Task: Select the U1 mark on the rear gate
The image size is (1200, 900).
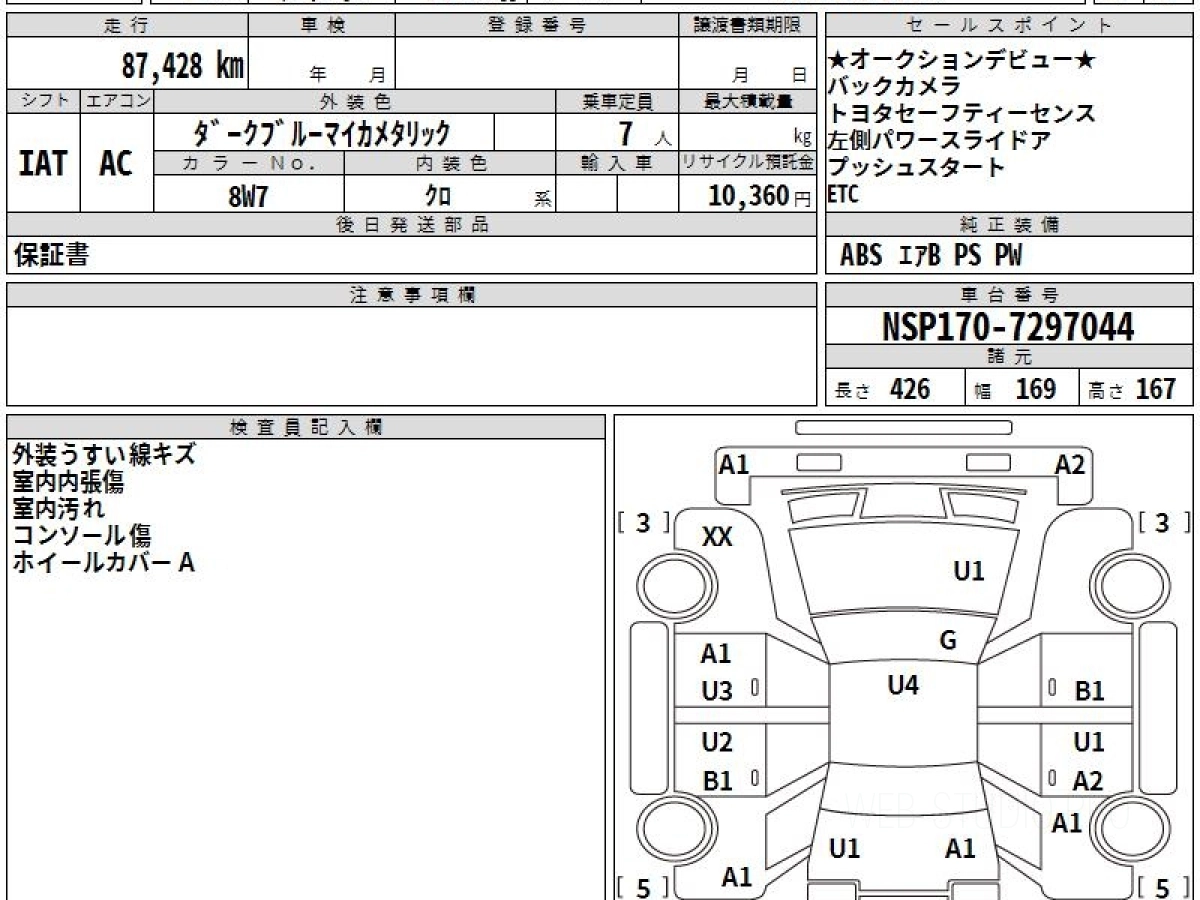Action: (845, 849)
